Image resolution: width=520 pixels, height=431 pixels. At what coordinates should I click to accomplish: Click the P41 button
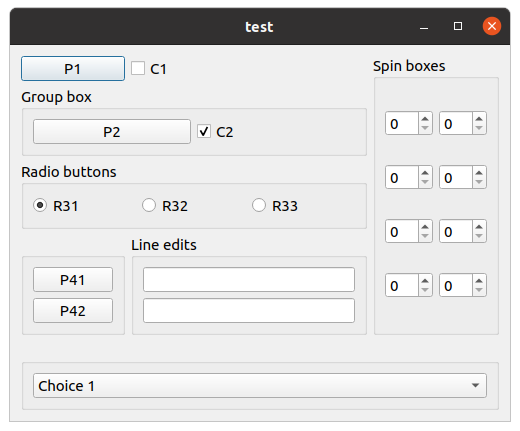coord(73,279)
